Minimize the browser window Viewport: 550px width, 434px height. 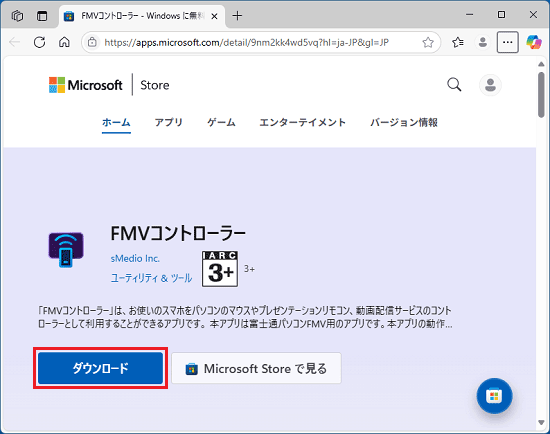[x=469, y=15]
